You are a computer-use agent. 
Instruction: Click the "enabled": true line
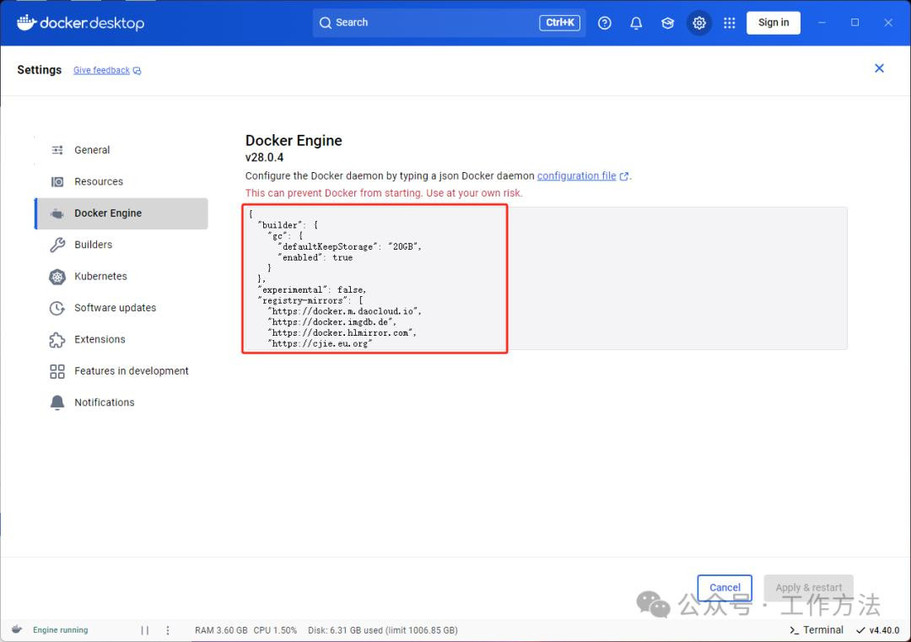(315, 258)
